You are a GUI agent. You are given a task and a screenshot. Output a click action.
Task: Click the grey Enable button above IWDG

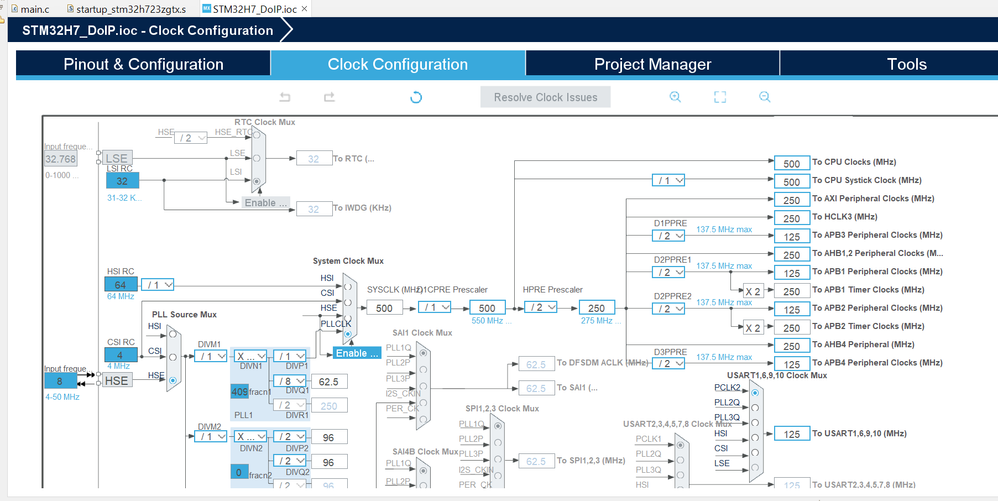point(265,203)
